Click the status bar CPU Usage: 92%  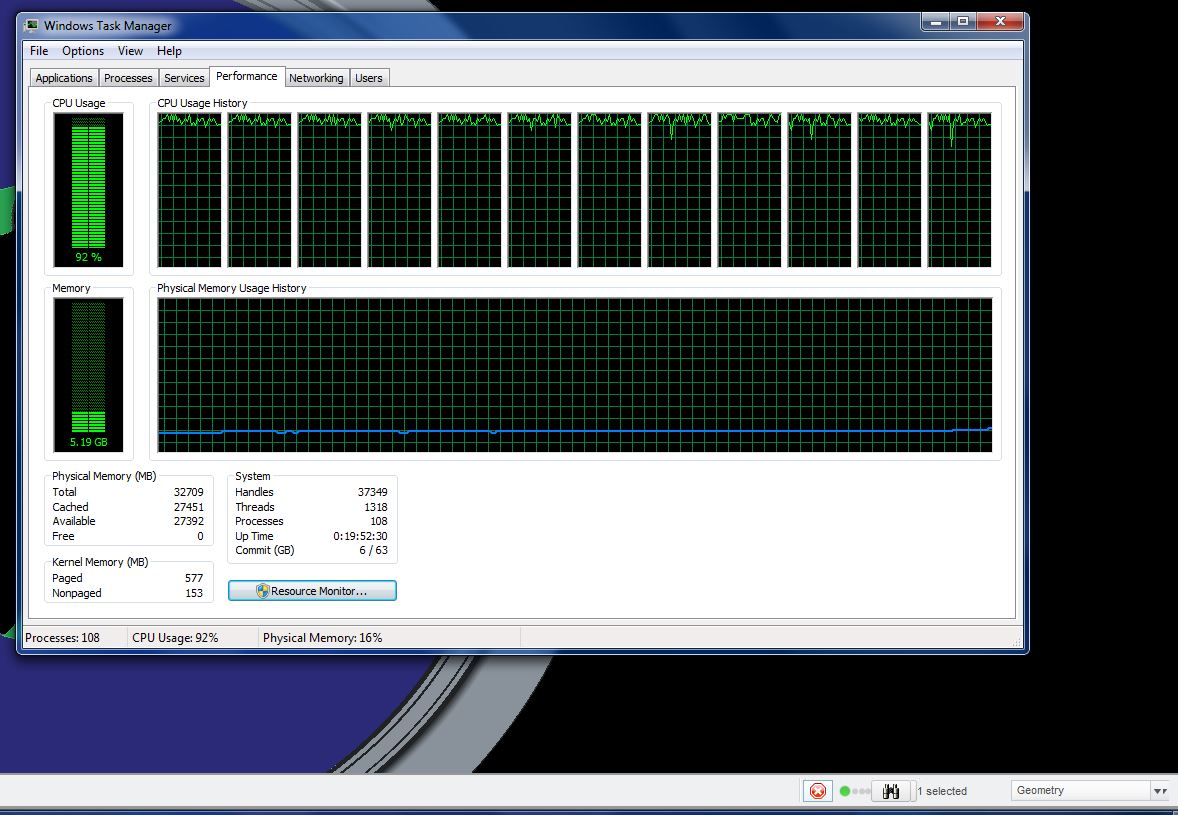[175, 638]
